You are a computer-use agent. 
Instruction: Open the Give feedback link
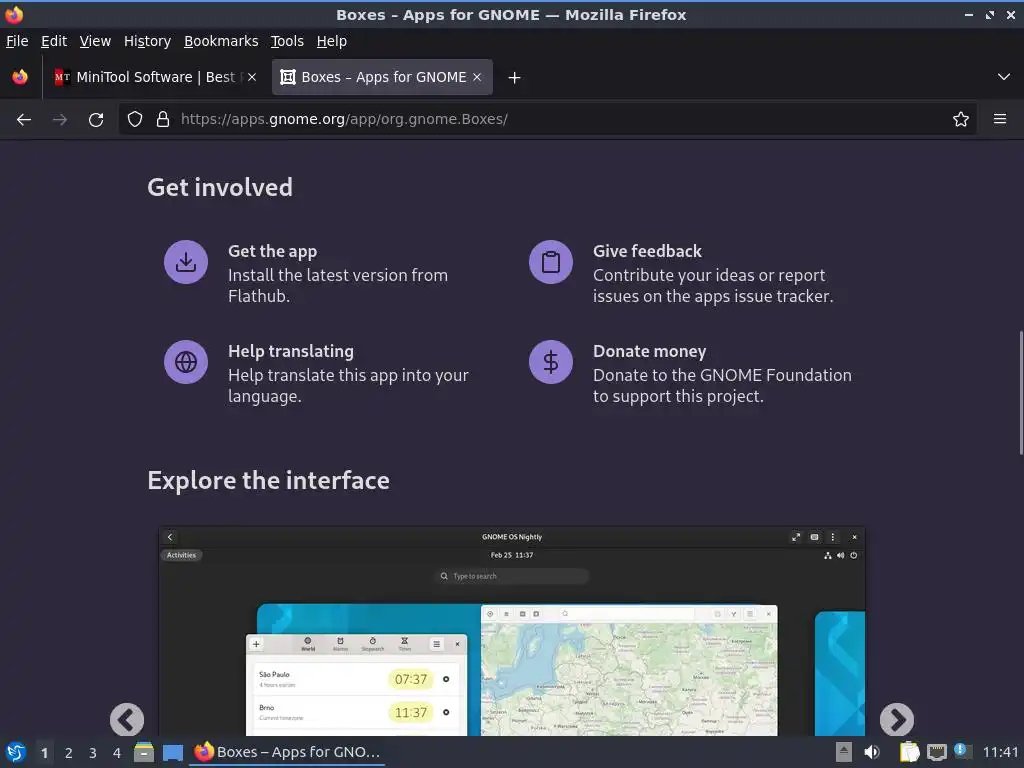coord(647,251)
